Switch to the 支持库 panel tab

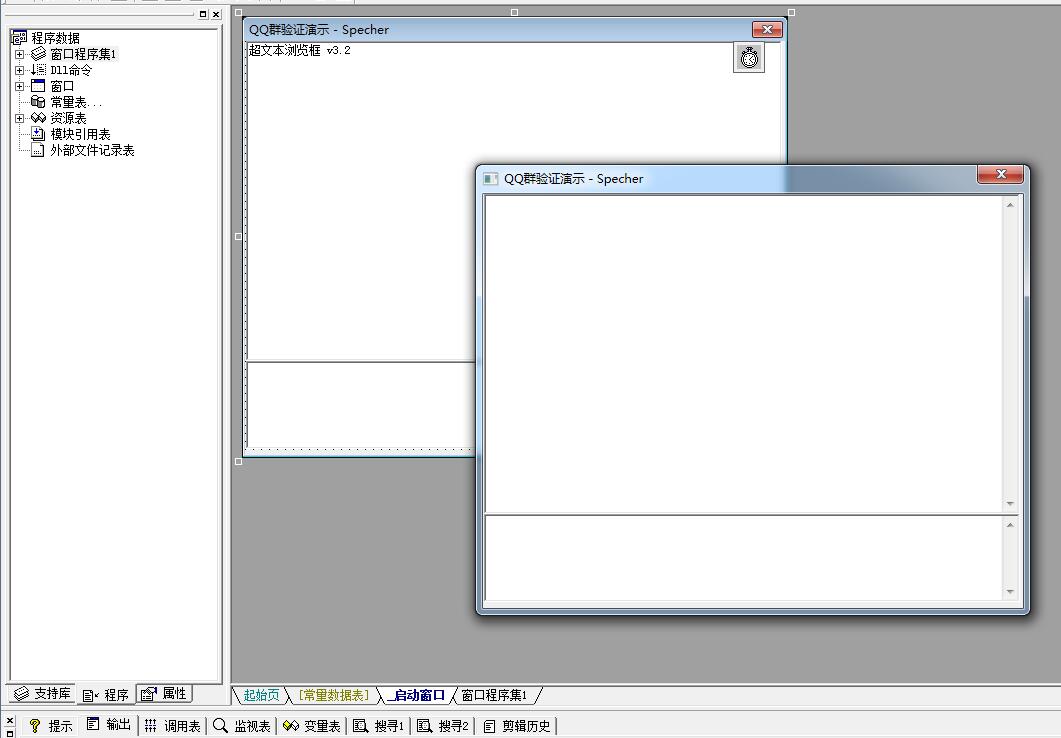(42, 693)
